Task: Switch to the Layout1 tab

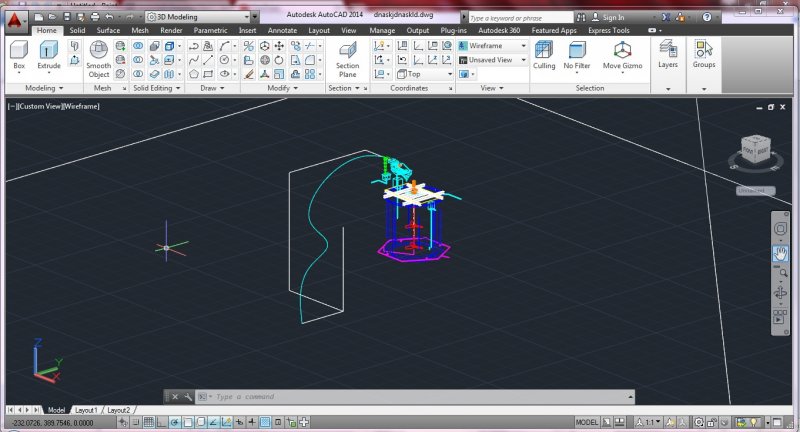Action: tap(86, 410)
